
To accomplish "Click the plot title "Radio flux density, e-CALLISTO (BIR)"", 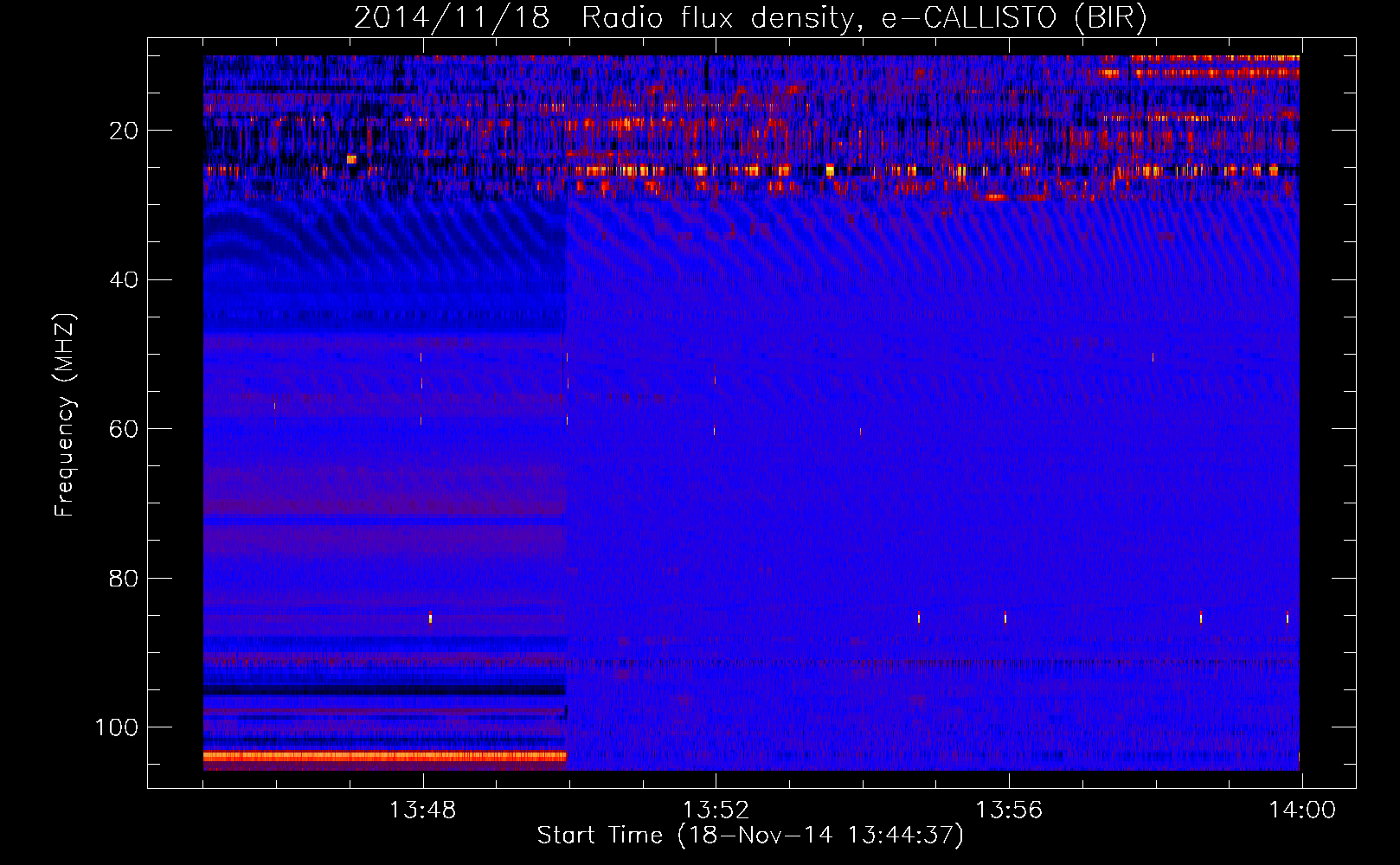I will coord(864,17).
